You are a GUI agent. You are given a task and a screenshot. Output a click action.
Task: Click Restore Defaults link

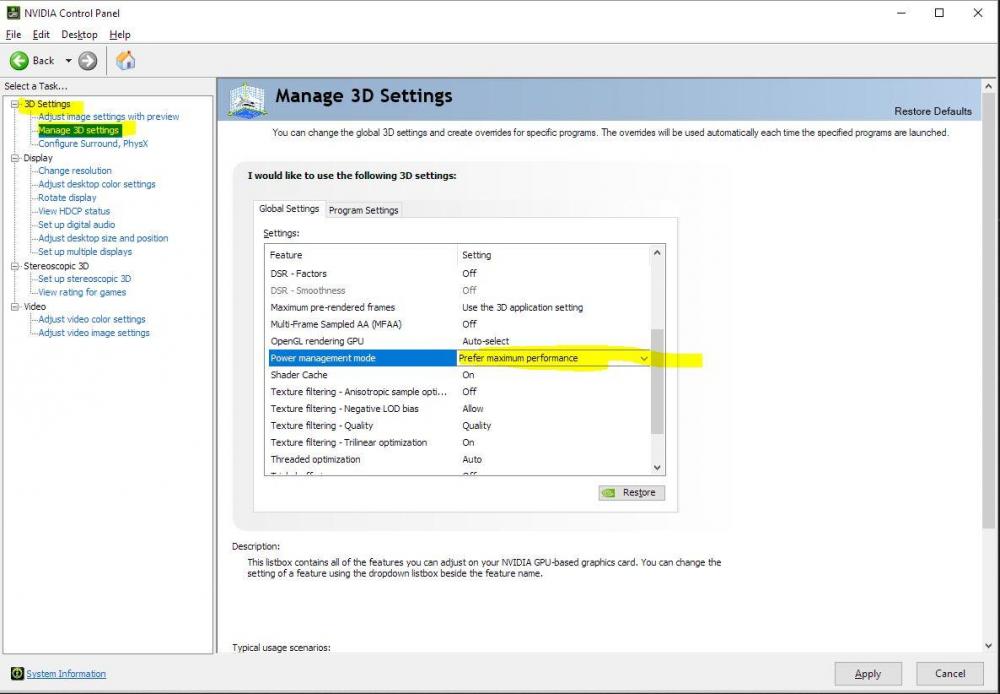(x=932, y=111)
